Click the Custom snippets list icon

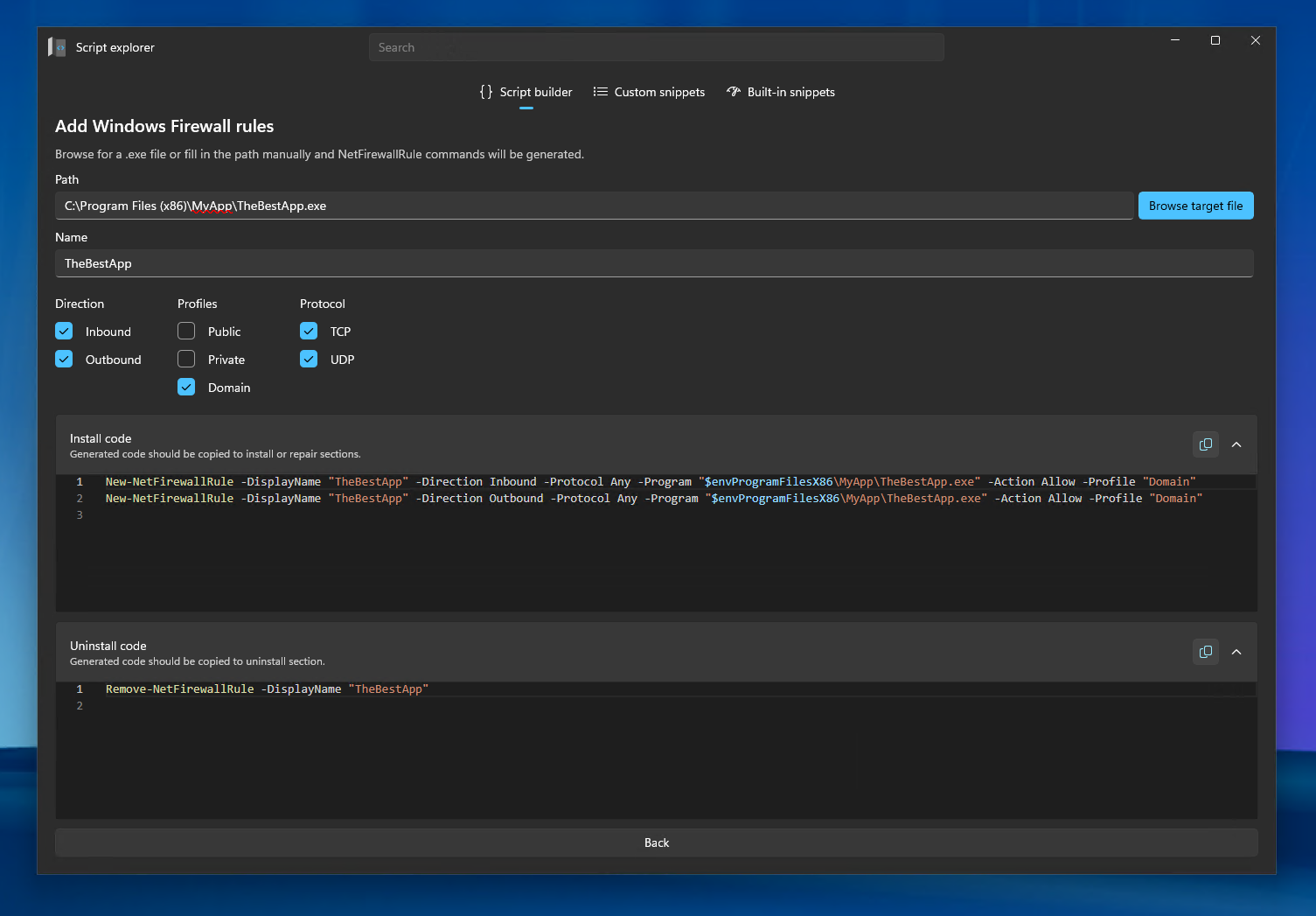point(601,92)
